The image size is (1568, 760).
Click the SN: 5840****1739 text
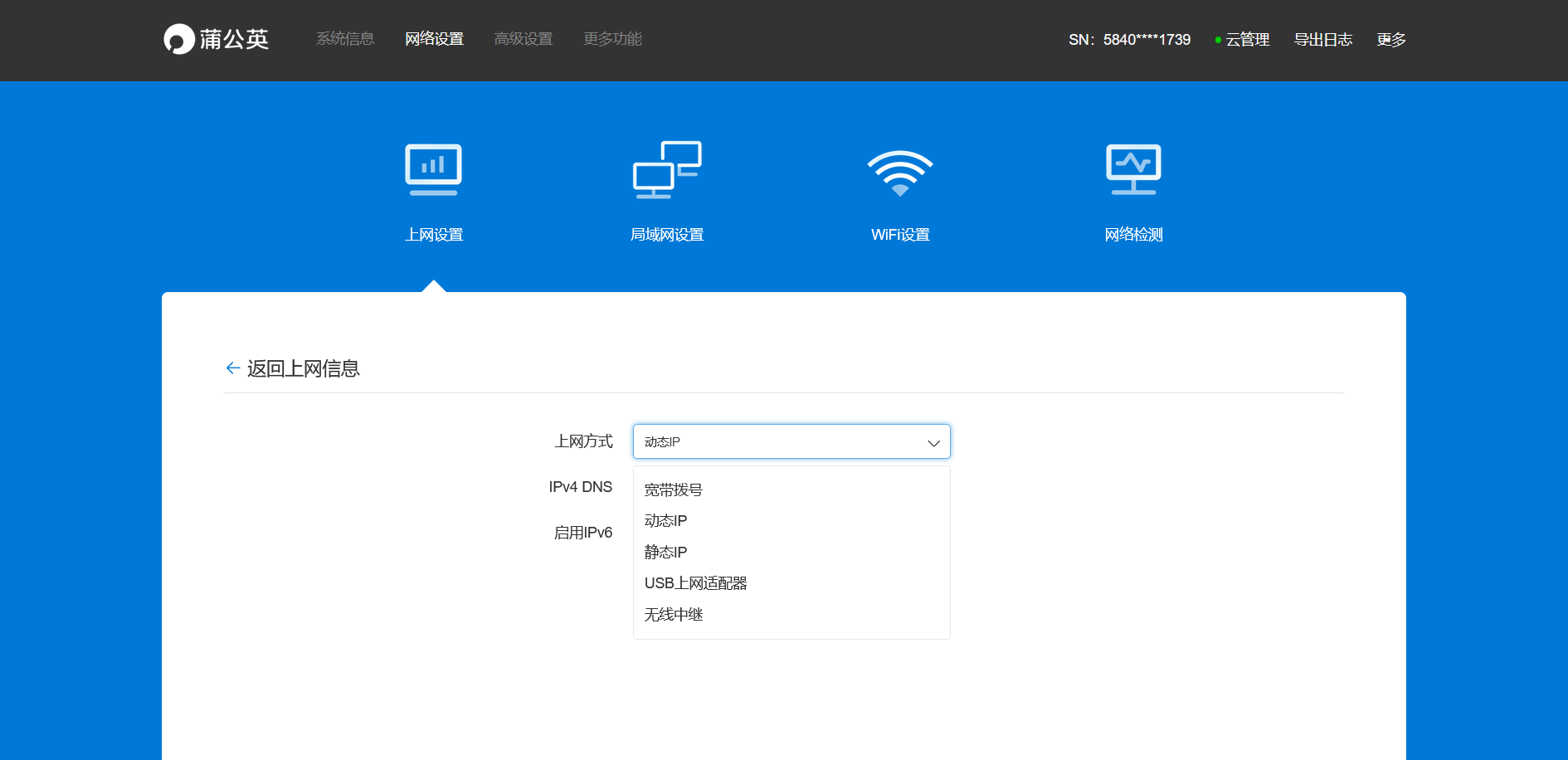[x=1129, y=40]
